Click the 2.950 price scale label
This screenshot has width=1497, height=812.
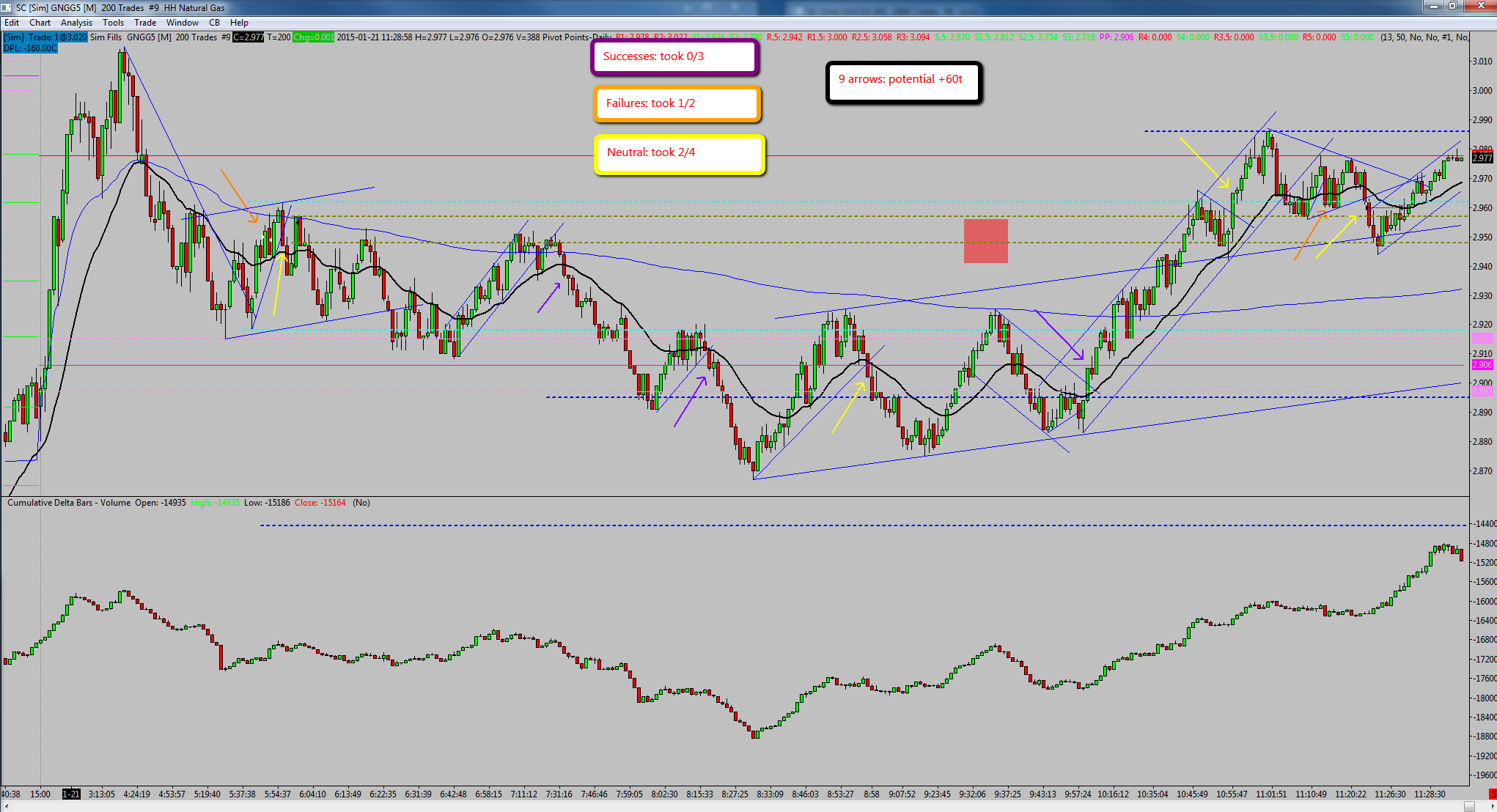pyautogui.click(x=1482, y=237)
